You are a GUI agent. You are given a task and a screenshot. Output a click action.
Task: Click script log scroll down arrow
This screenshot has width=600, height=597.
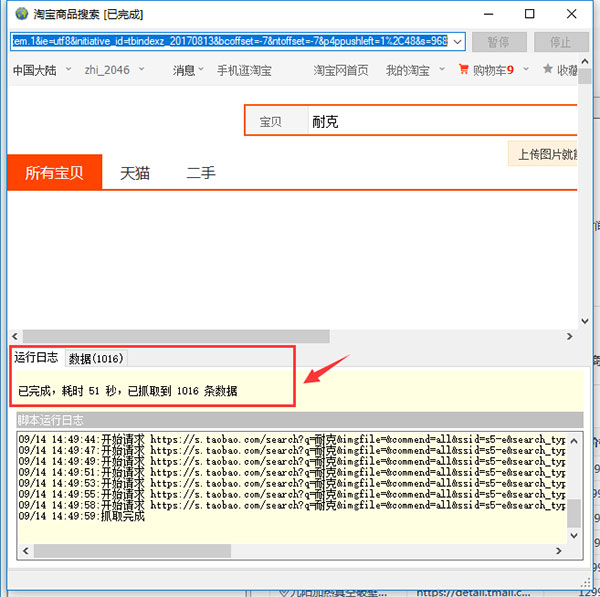(x=574, y=536)
